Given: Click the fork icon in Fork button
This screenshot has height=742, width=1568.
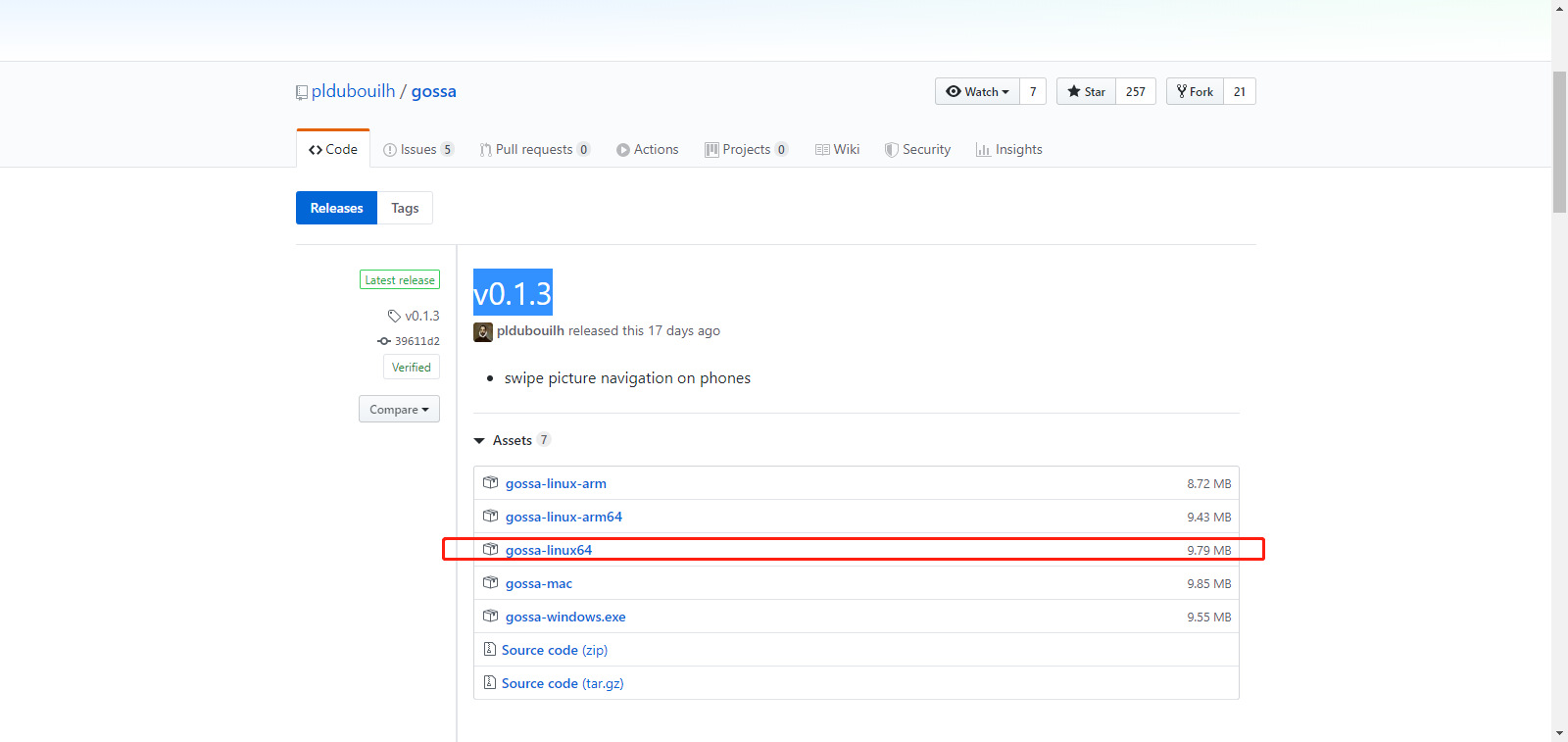Looking at the screenshot, I should pos(1182,91).
